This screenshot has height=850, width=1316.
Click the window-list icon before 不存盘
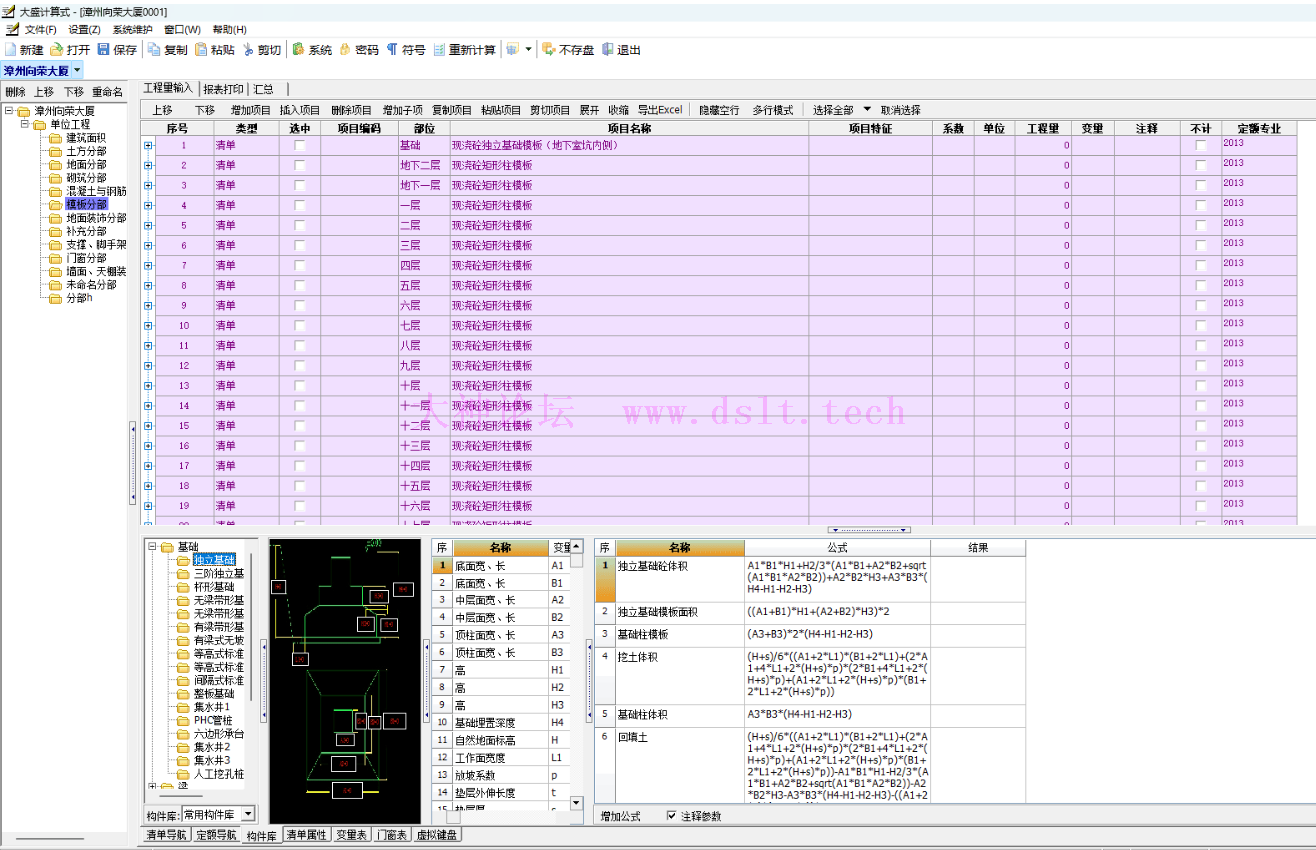tap(512, 49)
